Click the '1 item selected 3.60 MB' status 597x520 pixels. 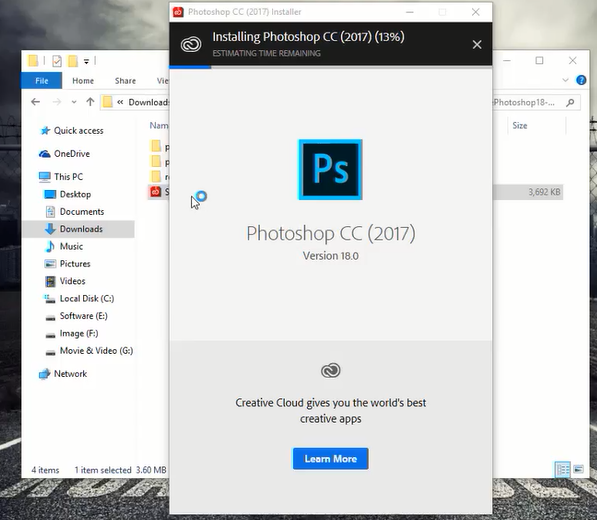coord(120,470)
